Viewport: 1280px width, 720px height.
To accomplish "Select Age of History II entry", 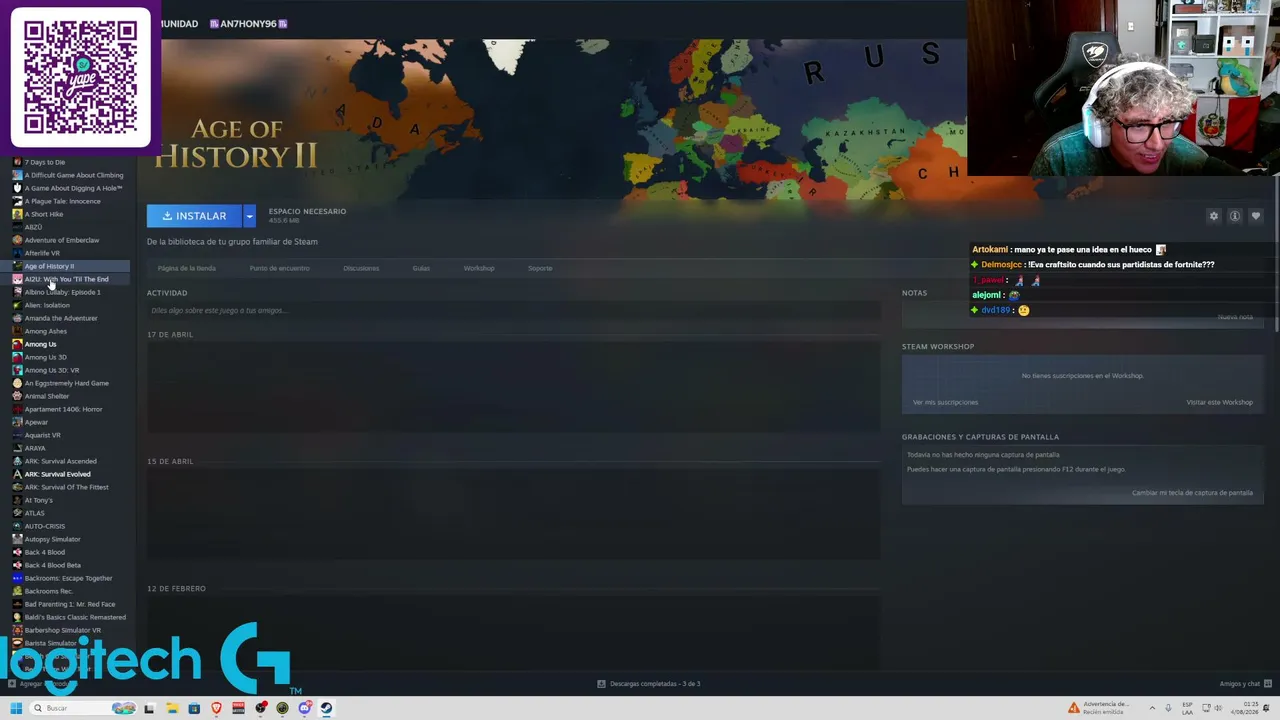I will [x=49, y=266].
